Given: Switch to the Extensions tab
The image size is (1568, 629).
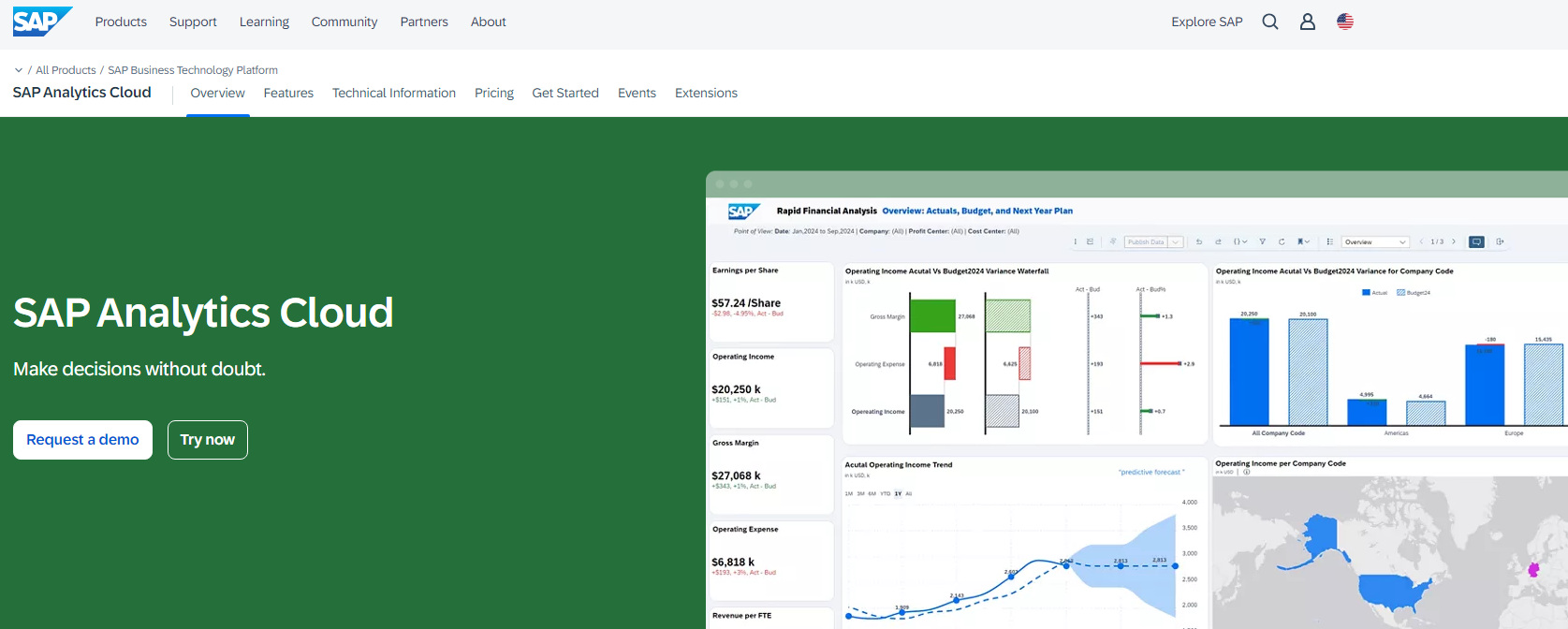Looking at the screenshot, I should tap(706, 93).
